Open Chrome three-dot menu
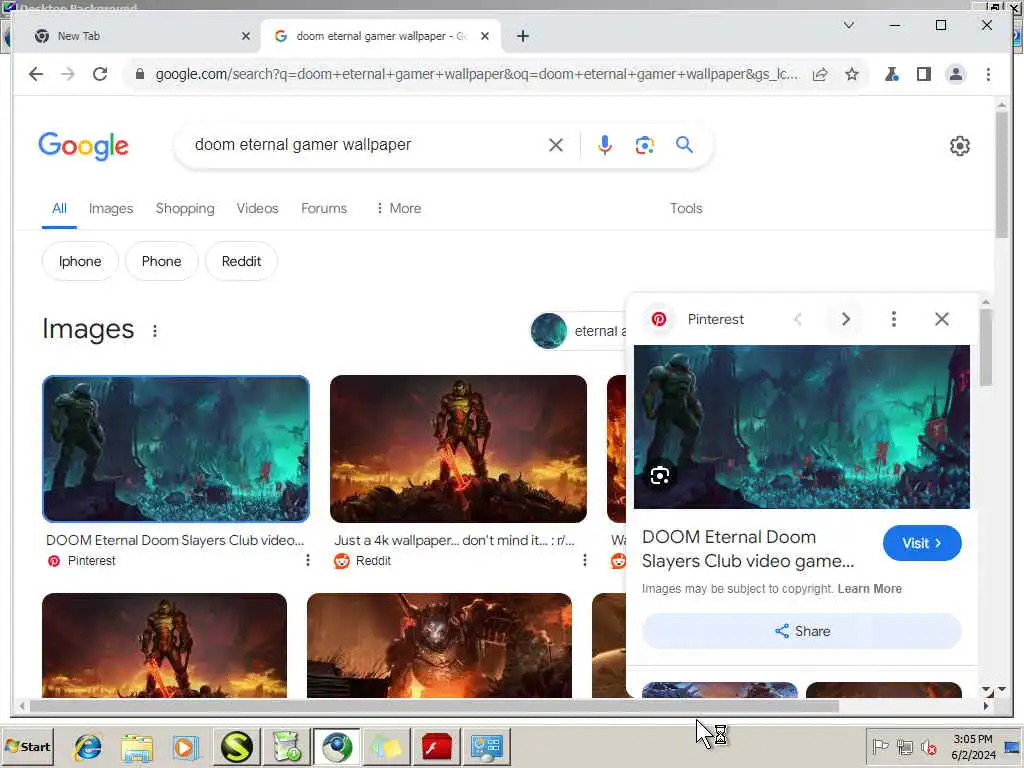 (x=988, y=74)
